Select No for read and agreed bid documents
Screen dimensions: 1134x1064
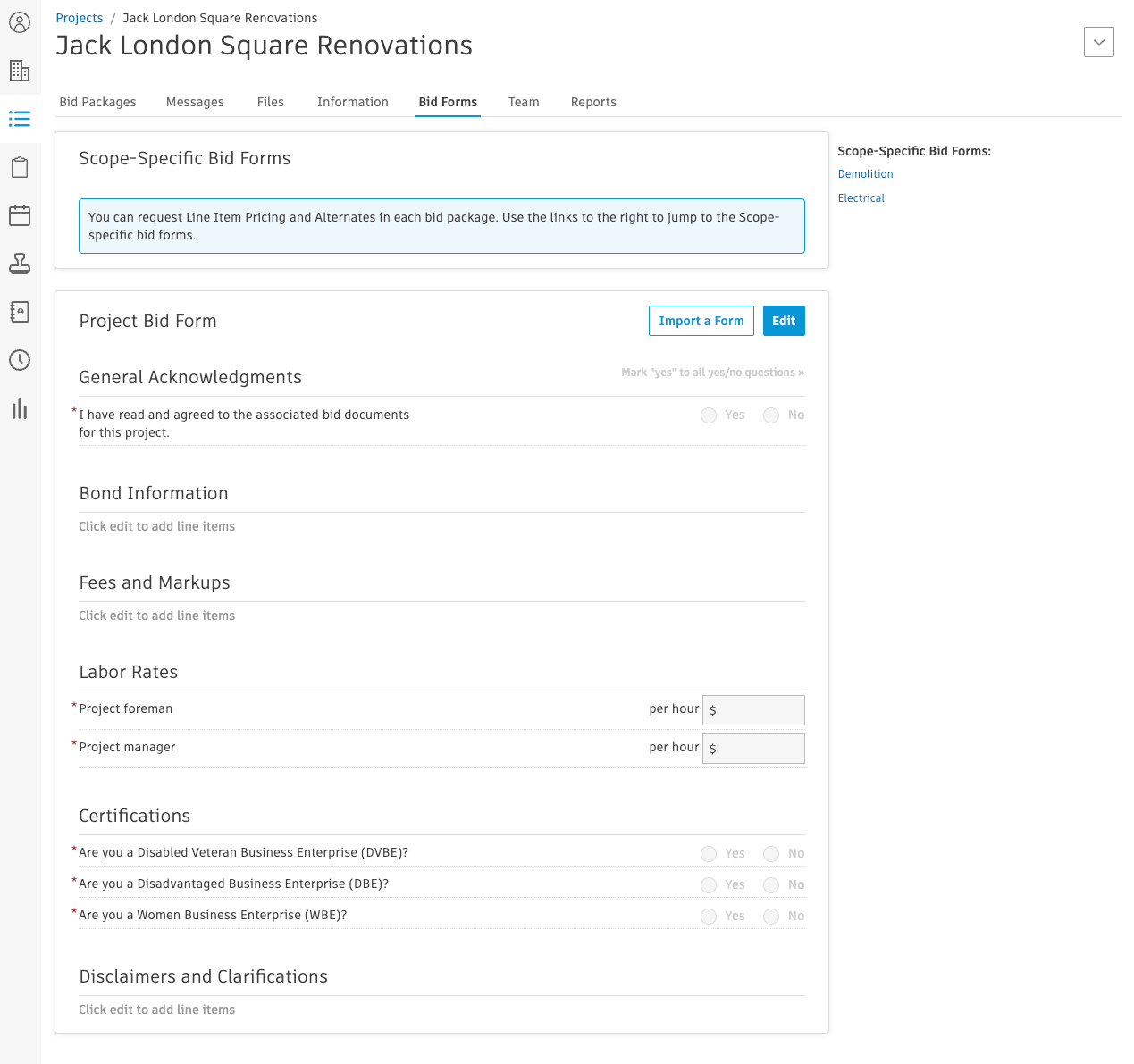coord(771,415)
